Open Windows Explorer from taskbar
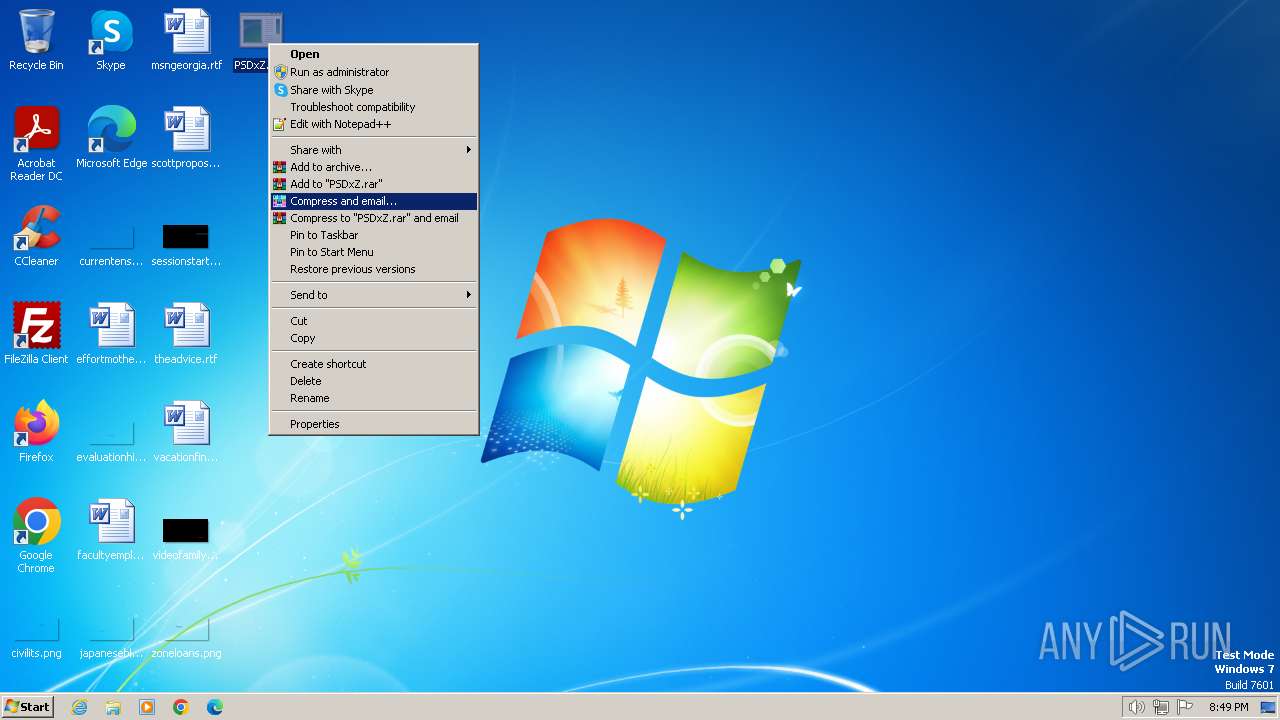Image resolution: width=1280 pixels, height=720 pixels. pos(113,707)
